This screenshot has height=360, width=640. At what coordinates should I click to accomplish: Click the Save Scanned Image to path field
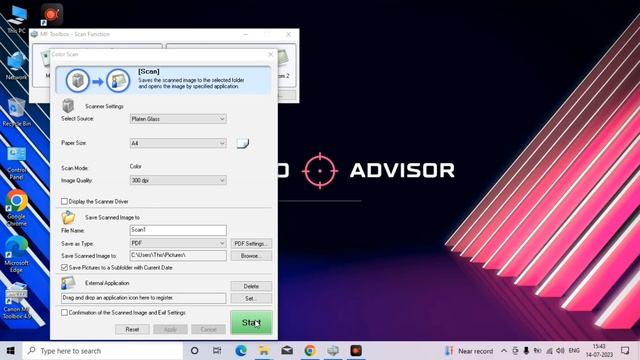(178, 256)
